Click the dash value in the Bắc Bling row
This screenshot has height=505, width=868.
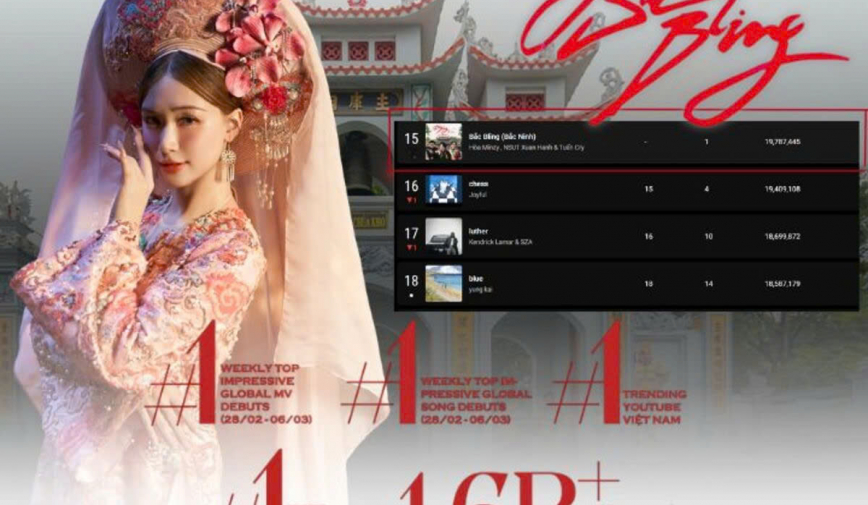click(645, 142)
